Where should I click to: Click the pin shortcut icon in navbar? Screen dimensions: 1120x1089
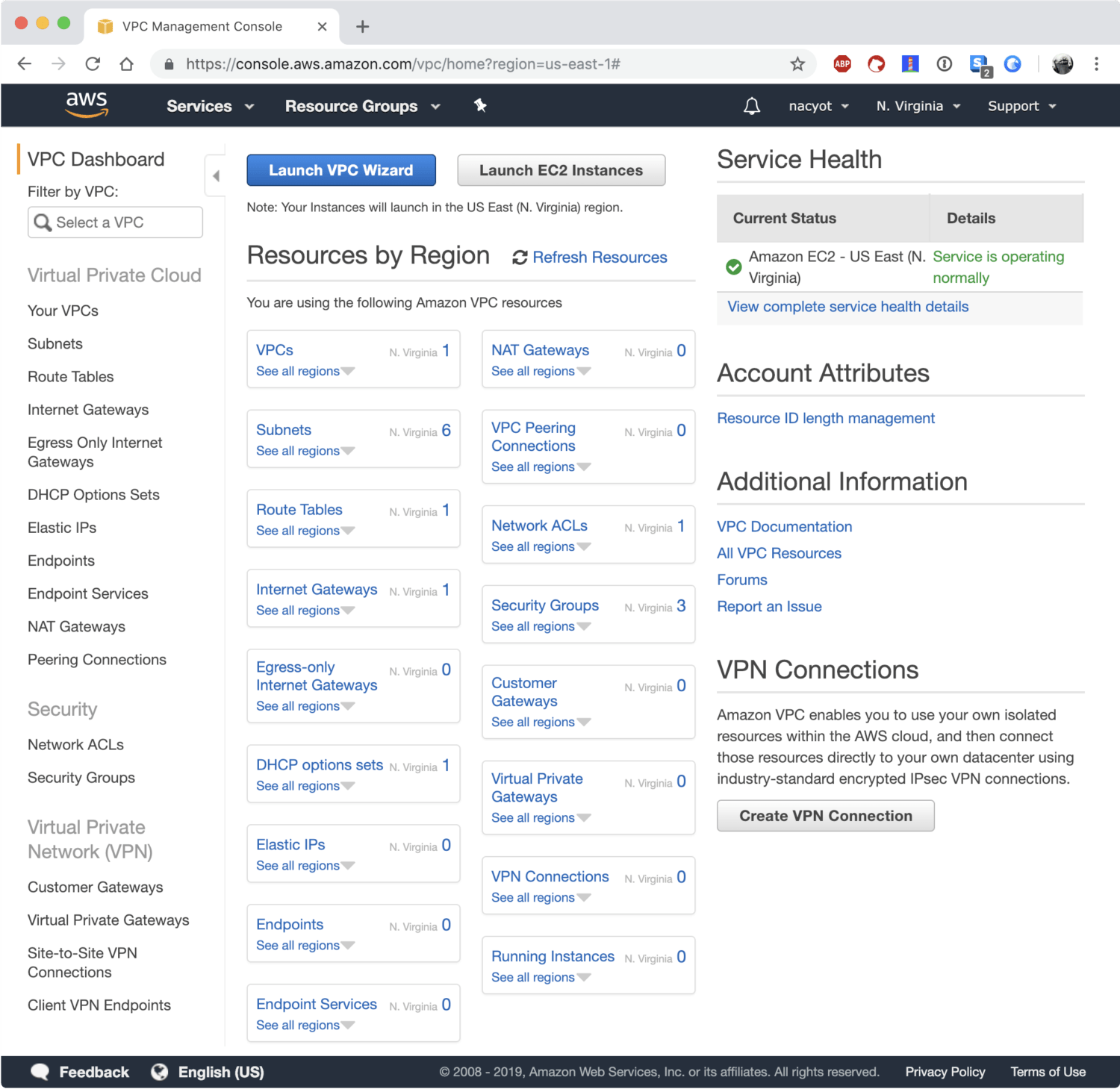(480, 105)
